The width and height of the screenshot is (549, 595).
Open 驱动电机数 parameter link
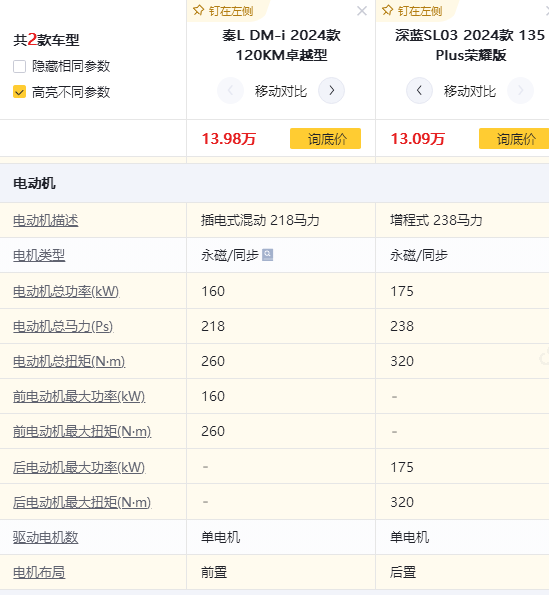tap(46, 537)
